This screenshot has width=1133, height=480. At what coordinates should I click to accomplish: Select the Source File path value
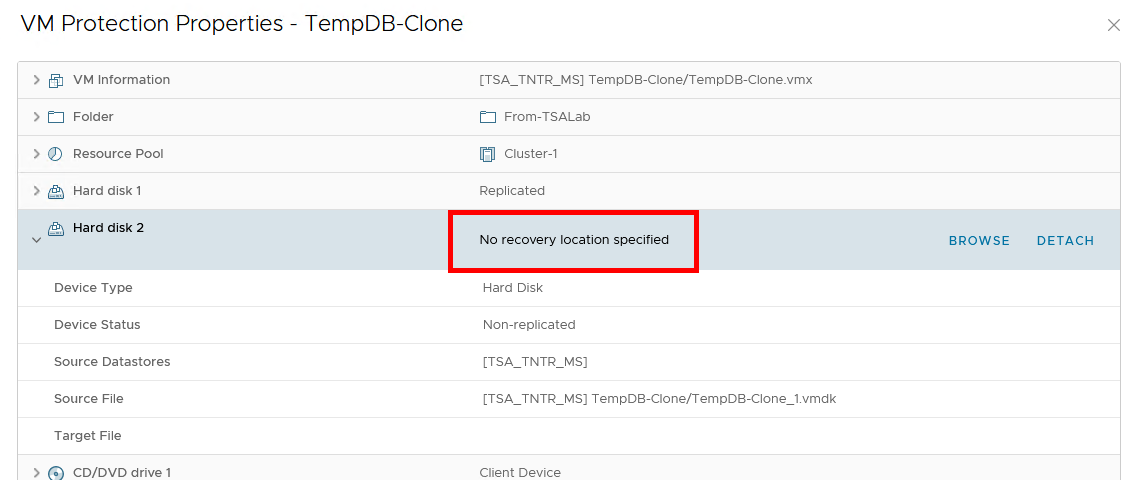[x=659, y=399]
